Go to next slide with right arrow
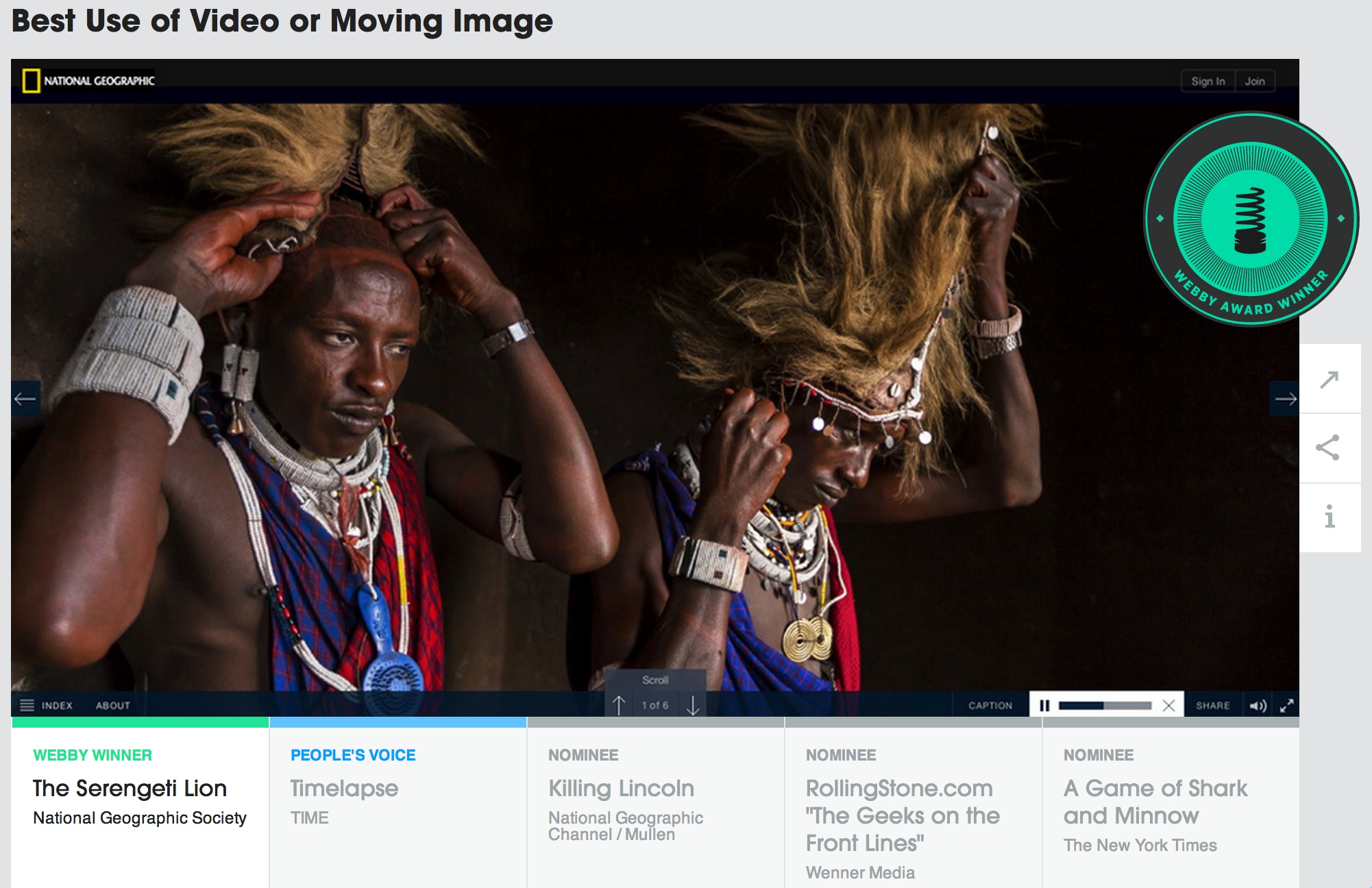The image size is (1372, 888). click(1285, 399)
